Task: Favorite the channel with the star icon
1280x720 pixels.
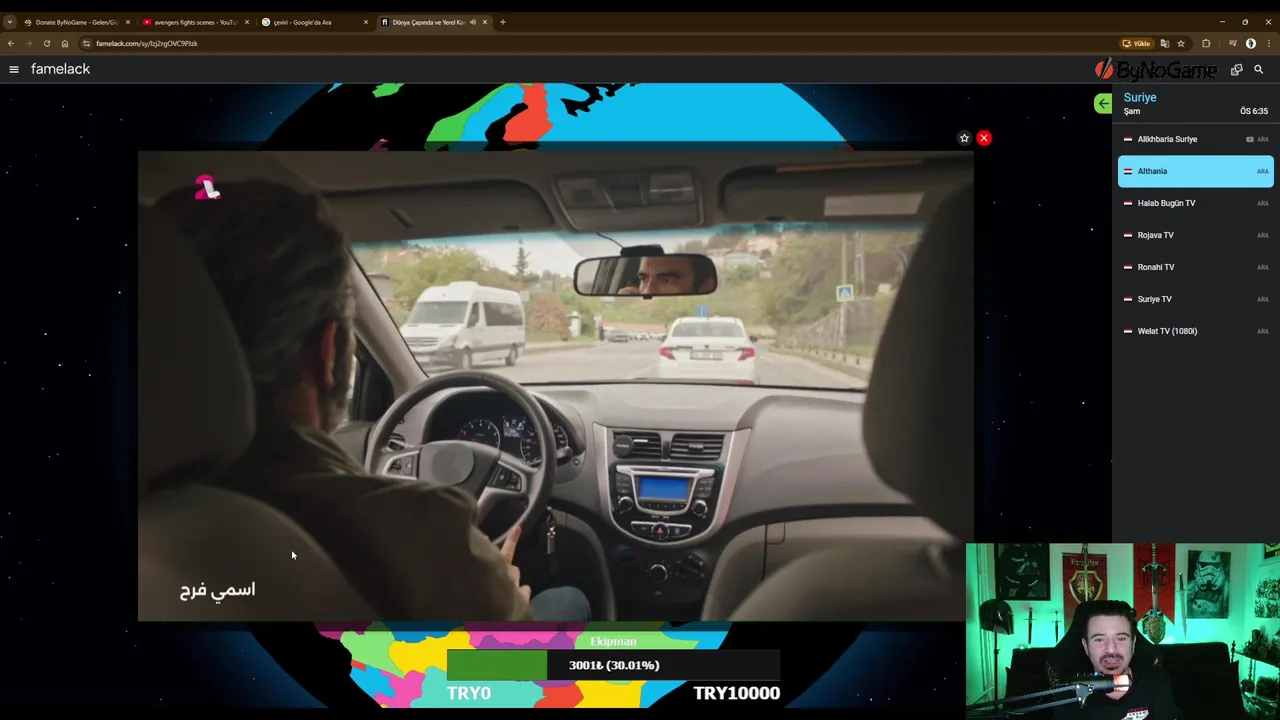Action: click(x=964, y=138)
